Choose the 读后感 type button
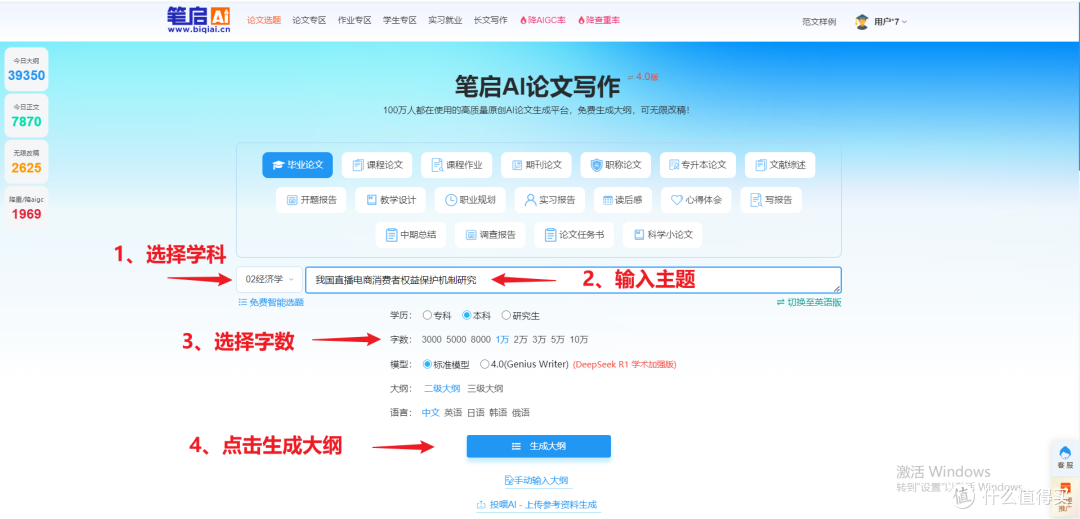 (x=624, y=200)
